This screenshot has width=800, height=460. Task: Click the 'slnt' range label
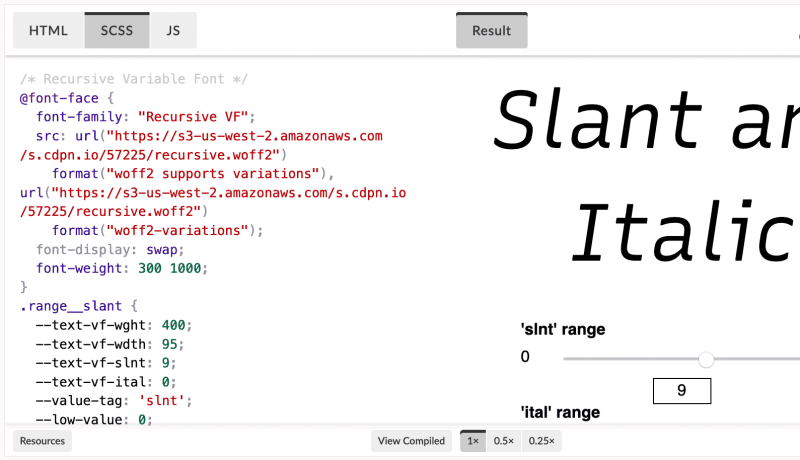563,329
